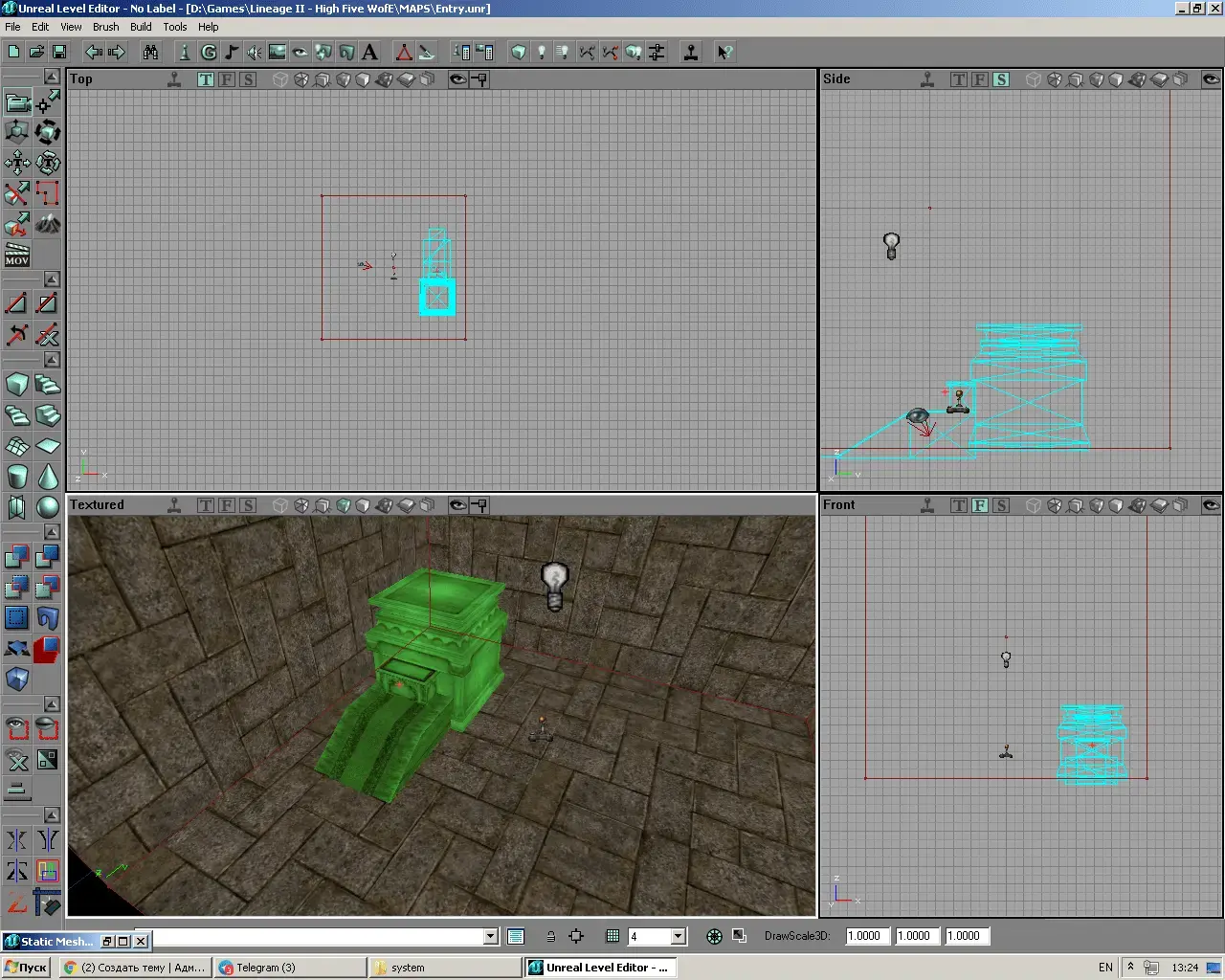Click the Windows Пуск start button
The width and height of the screenshot is (1225, 980).
coord(26,968)
